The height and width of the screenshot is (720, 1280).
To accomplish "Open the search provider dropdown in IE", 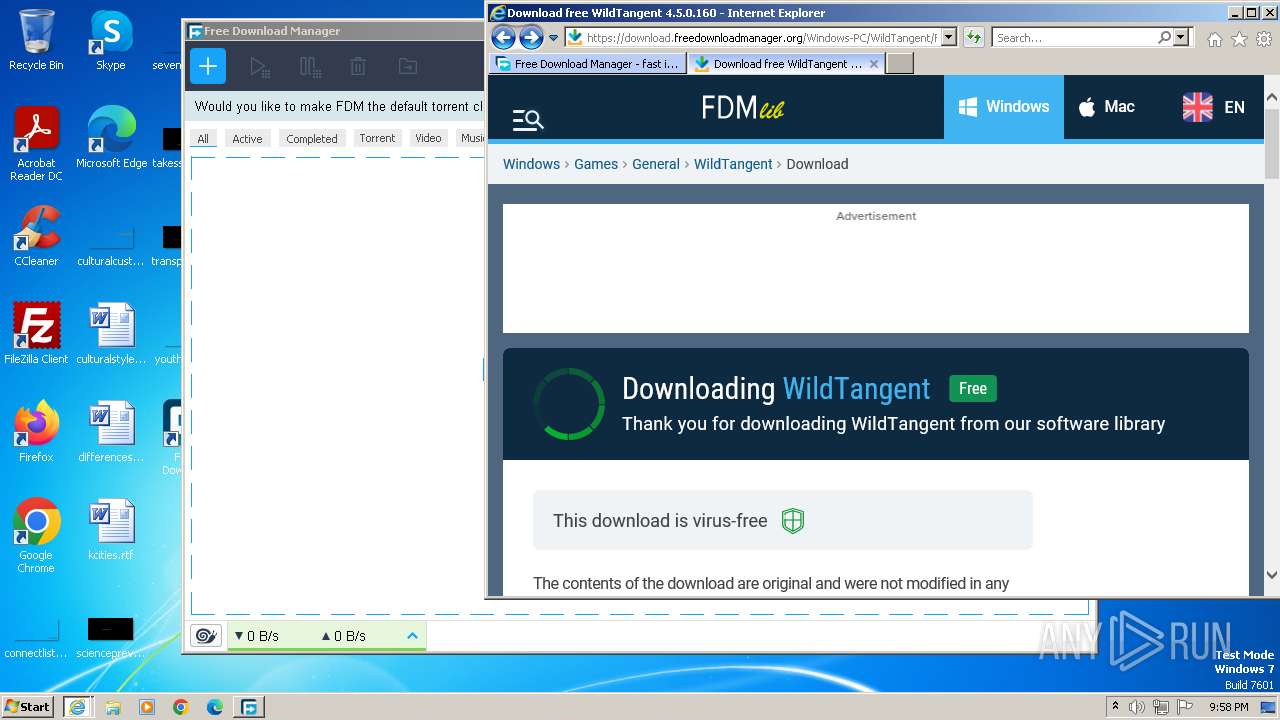I will pyautogui.click(x=1181, y=38).
